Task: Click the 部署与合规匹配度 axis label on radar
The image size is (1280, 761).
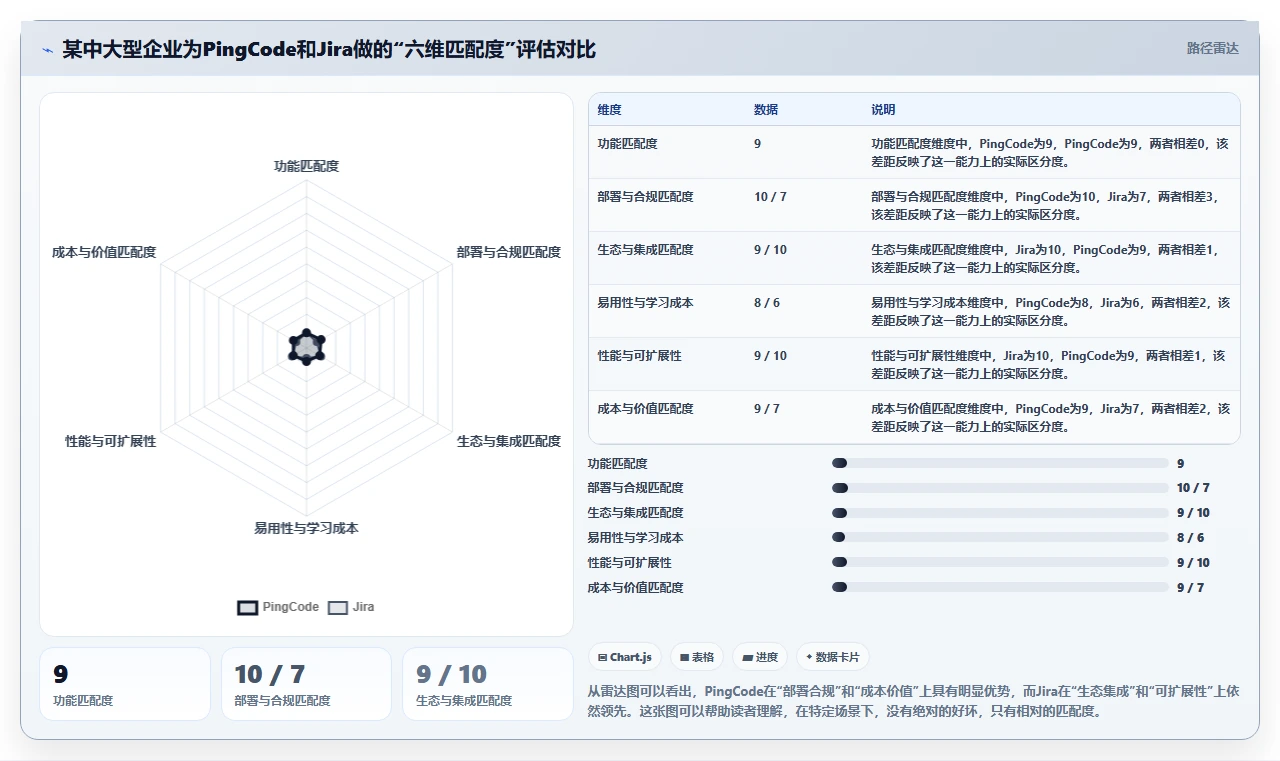Action: click(x=509, y=252)
